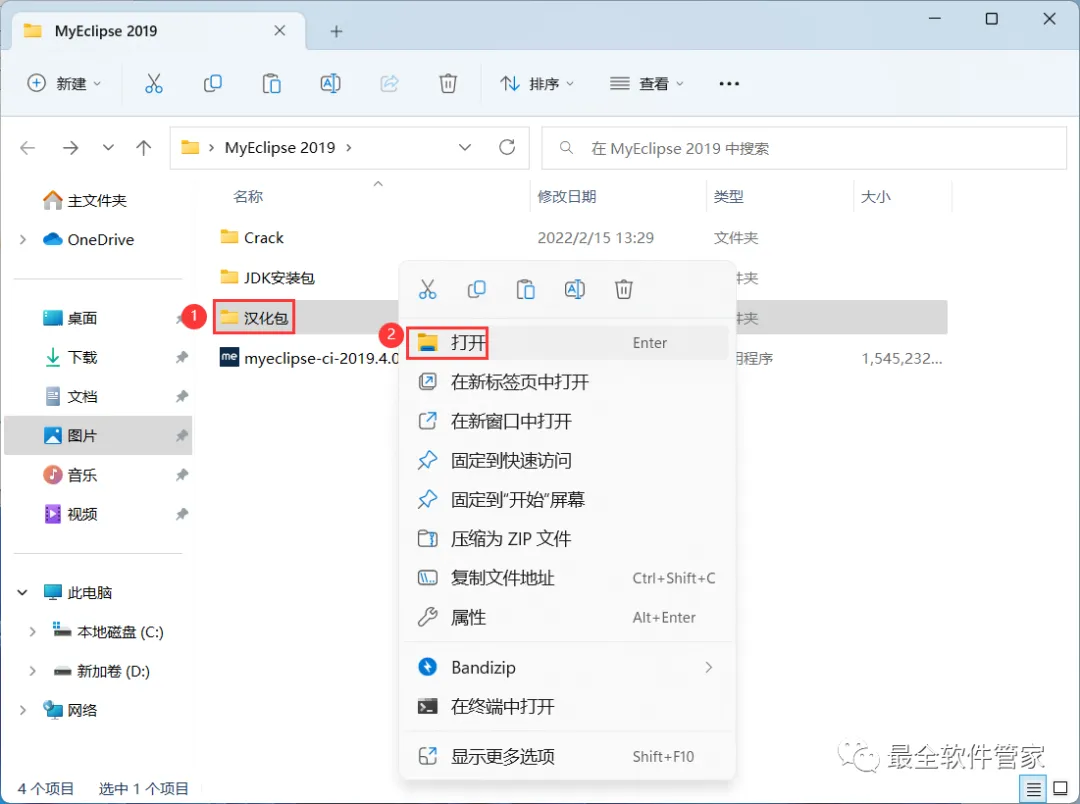
Task: Go up one folder level
Action: tap(143, 147)
